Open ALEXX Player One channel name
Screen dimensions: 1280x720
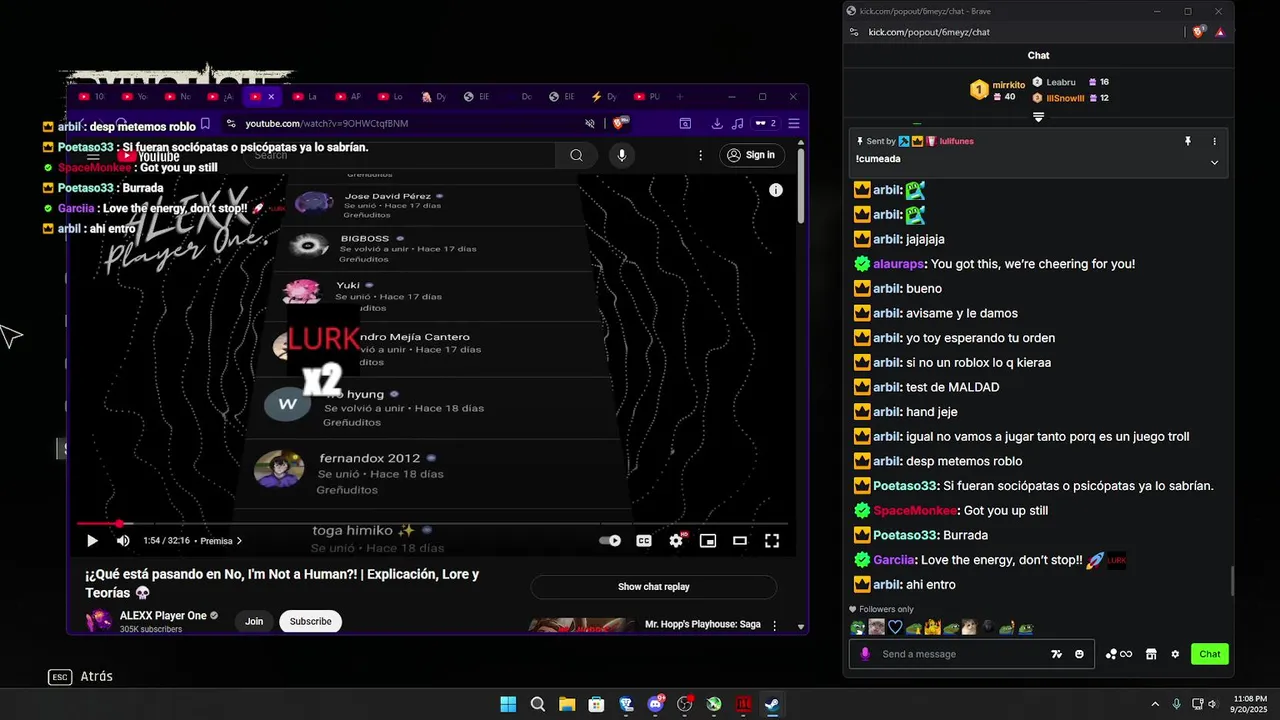[x=163, y=616]
